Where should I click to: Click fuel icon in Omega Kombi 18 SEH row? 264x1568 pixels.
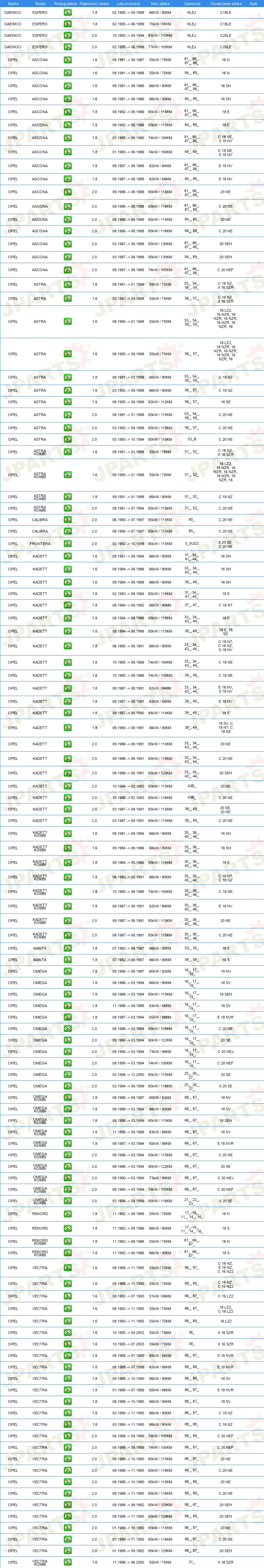tap(68, 1121)
